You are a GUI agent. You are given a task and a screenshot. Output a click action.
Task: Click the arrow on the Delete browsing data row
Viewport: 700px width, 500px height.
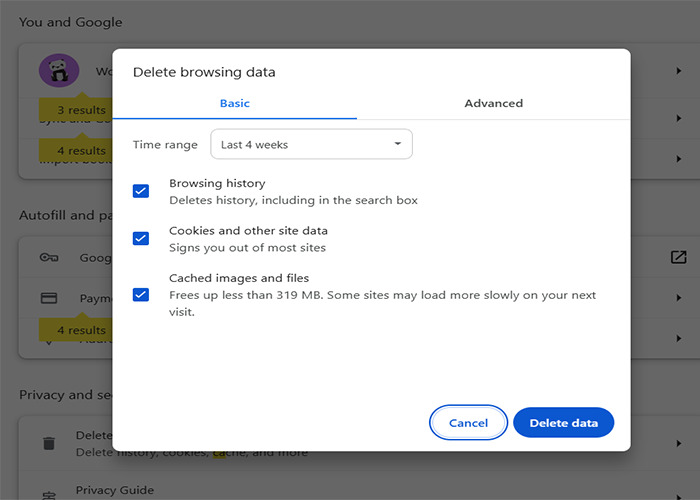click(x=678, y=443)
